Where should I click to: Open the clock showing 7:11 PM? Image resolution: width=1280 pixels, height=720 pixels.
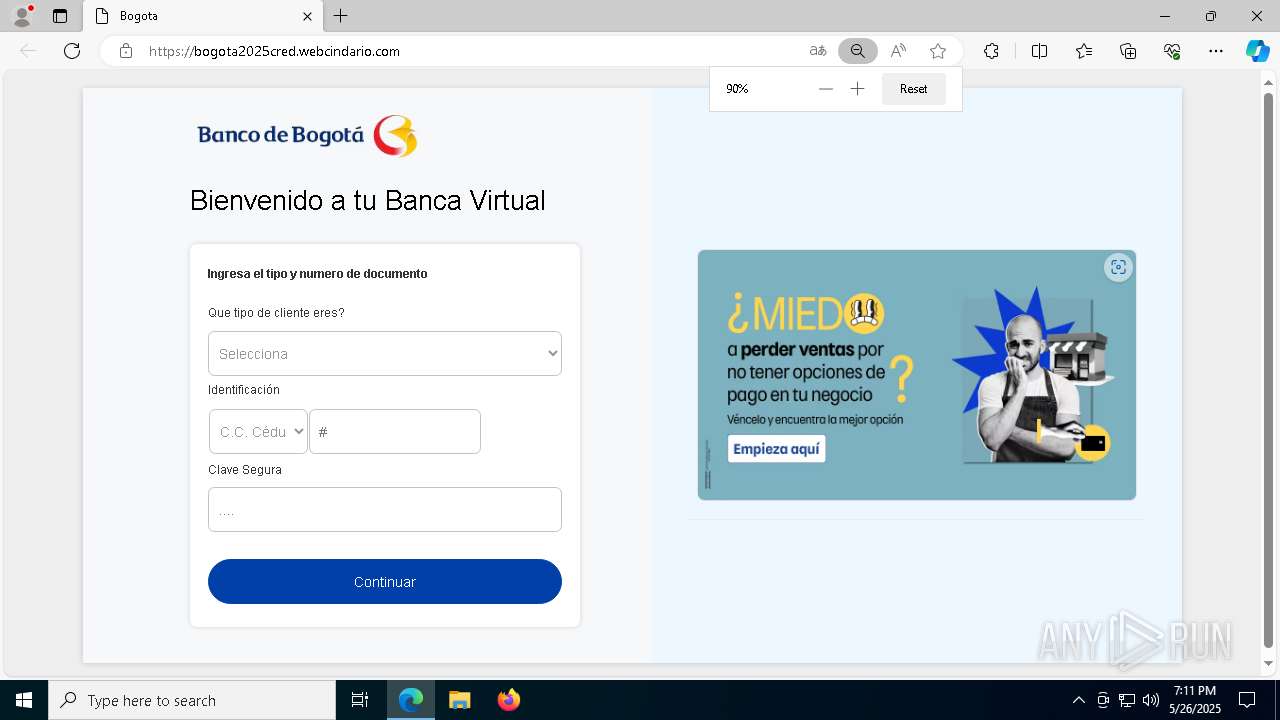point(1195,700)
